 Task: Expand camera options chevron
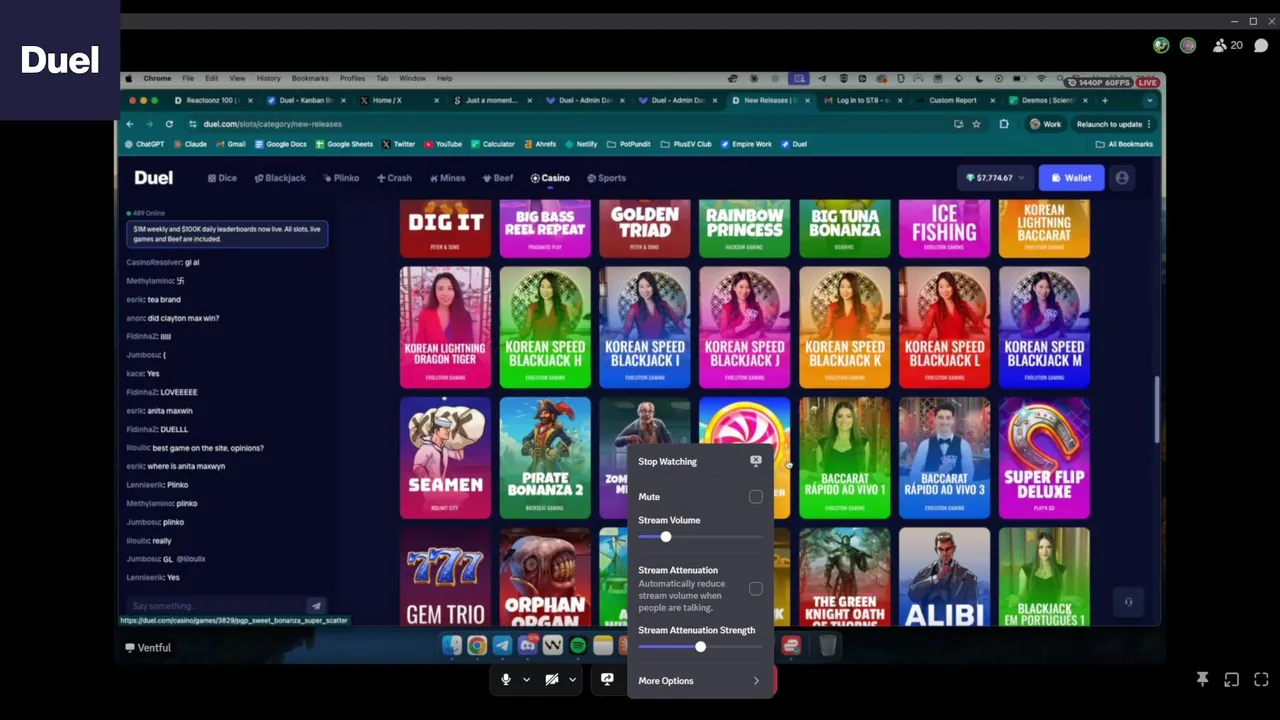point(572,680)
